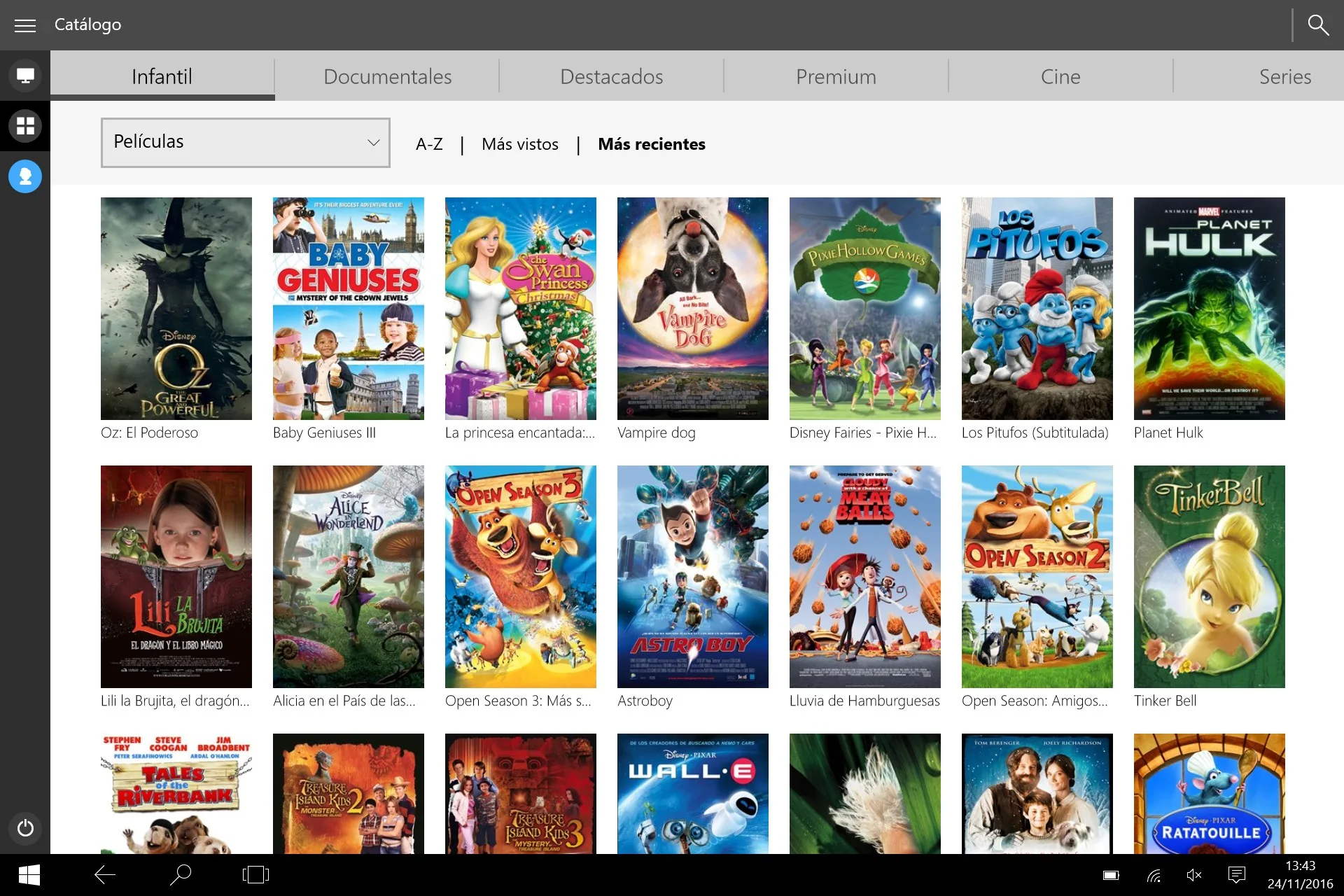Switch to the Premium tab
The height and width of the screenshot is (896, 1344).
(836, 76)
